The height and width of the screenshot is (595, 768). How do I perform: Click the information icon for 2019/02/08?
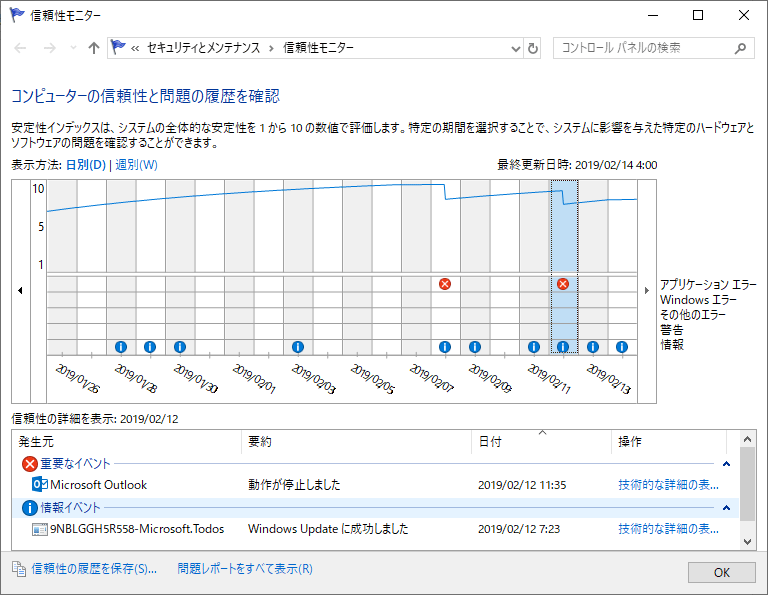(445, 347)
